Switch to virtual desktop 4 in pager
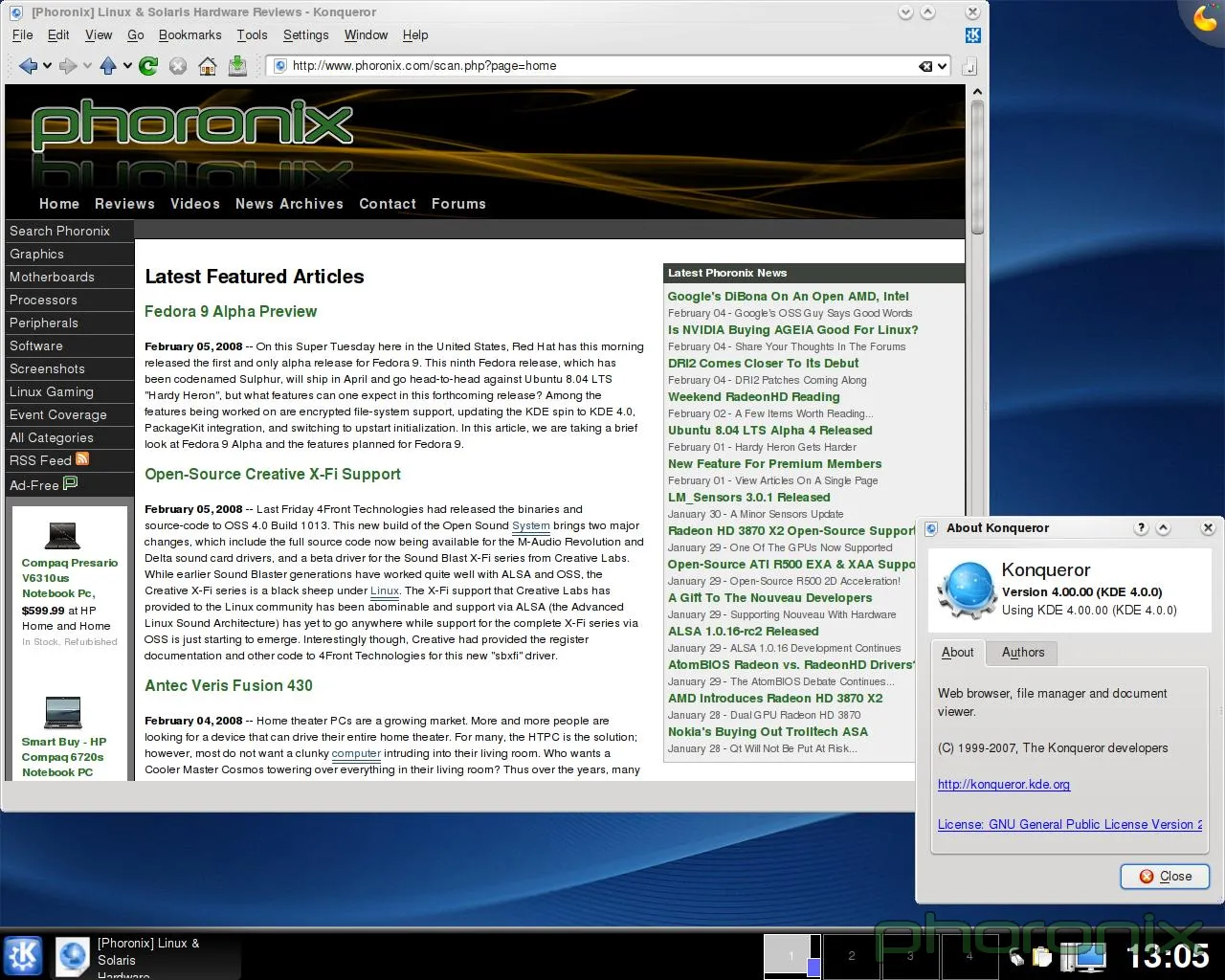 click(x=969, y=955)
